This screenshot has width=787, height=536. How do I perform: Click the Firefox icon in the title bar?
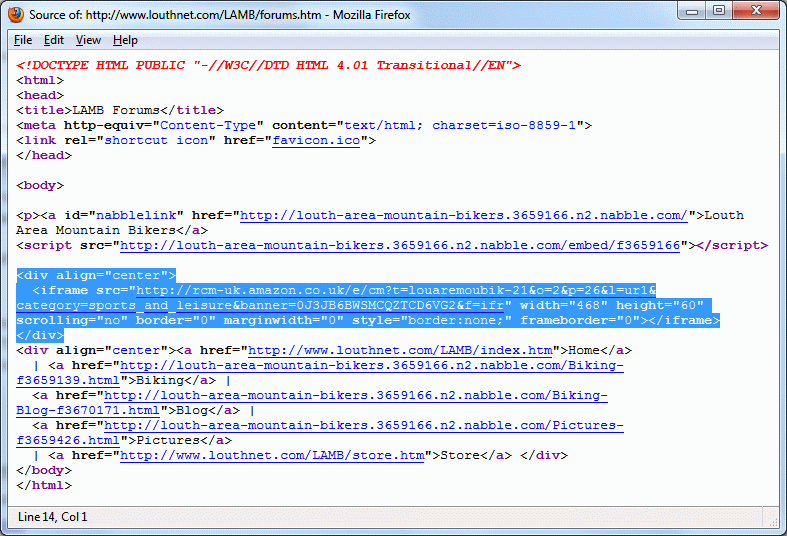[16, 14]
